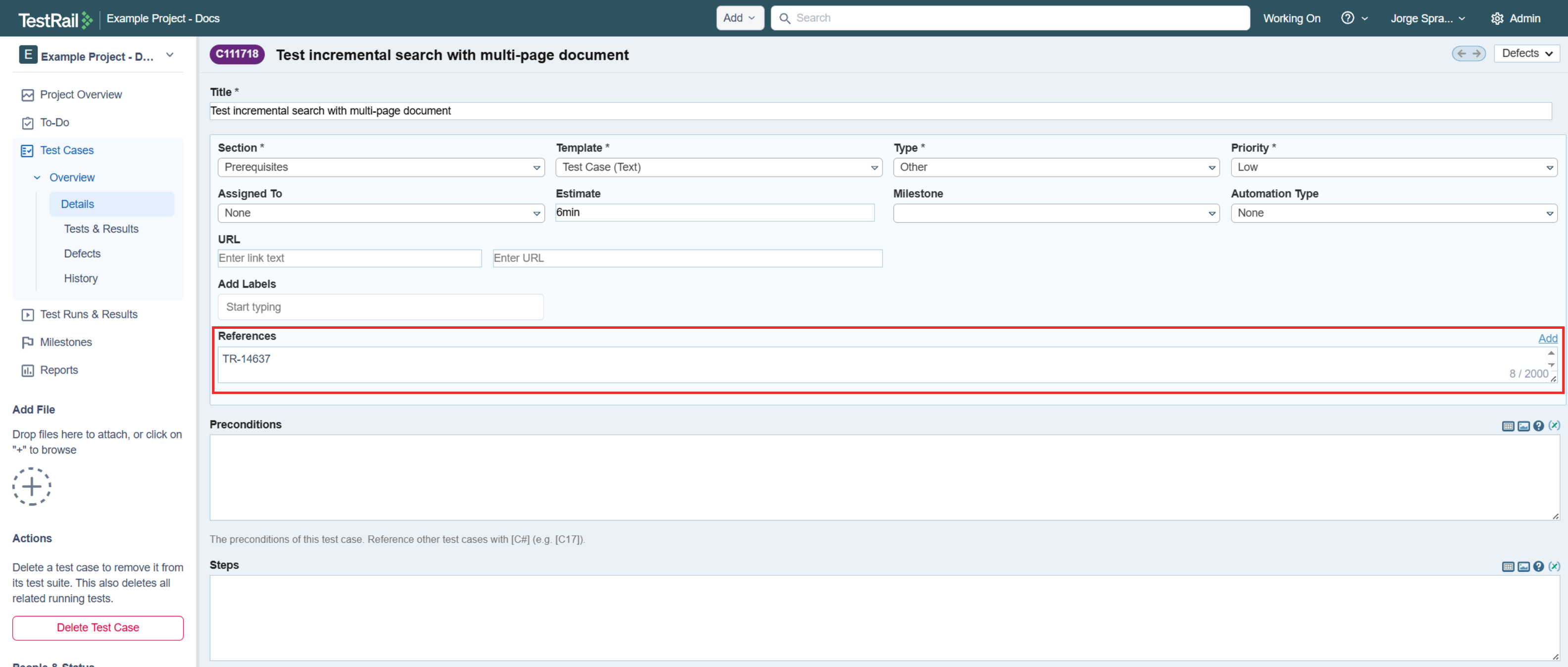Click the circular plus icon to add a file

[32, 486]
